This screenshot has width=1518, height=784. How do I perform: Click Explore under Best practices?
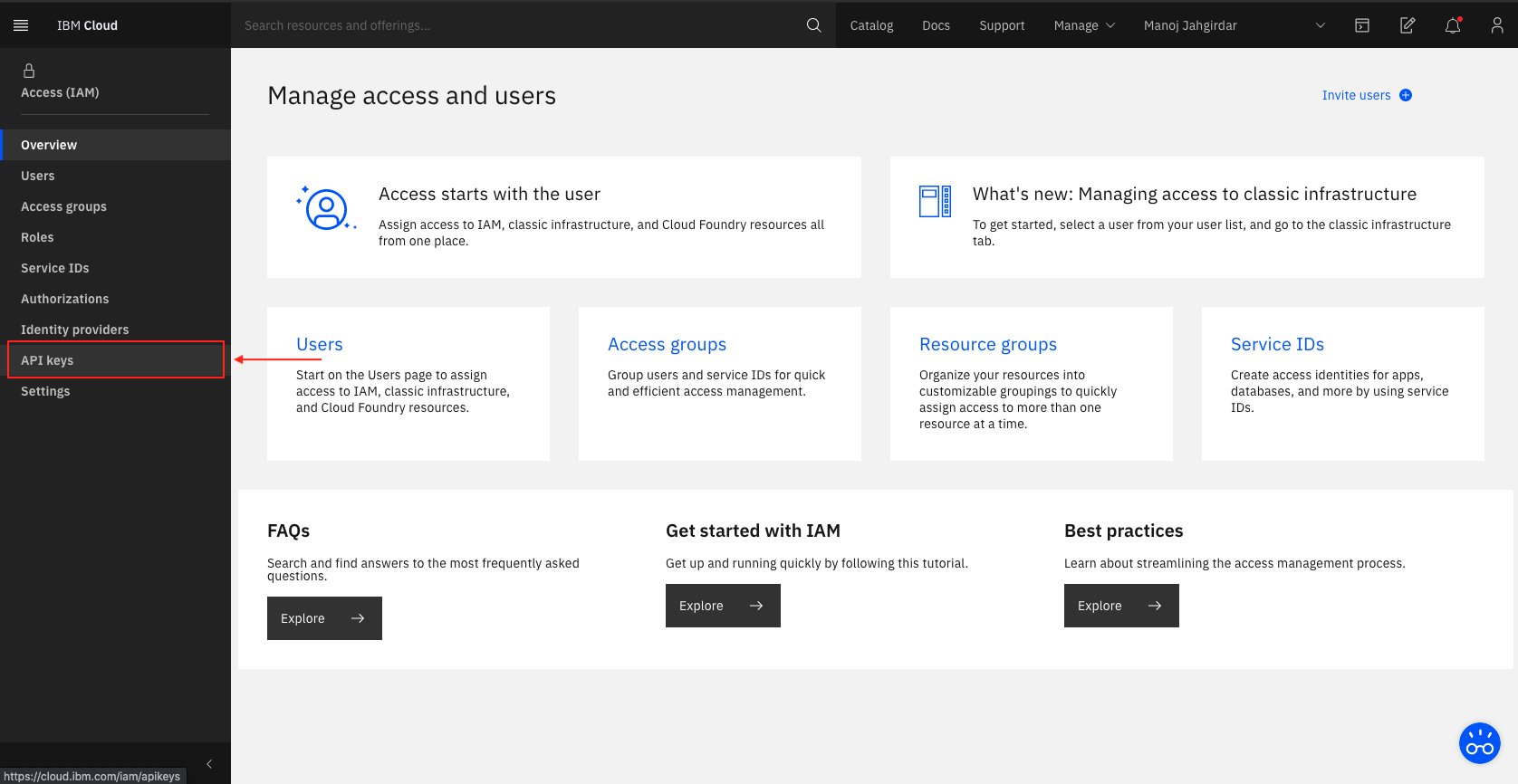(1121, 606)
